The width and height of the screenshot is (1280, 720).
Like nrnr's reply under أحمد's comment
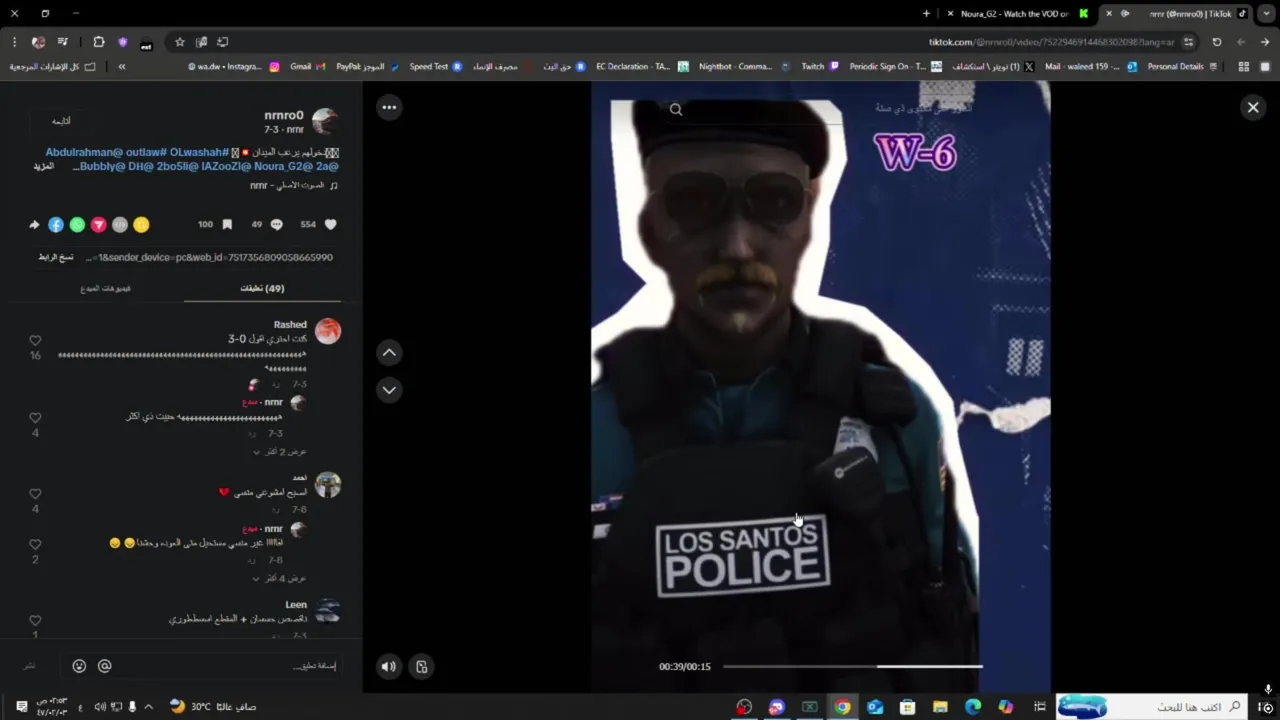click(x=35, y=545)
